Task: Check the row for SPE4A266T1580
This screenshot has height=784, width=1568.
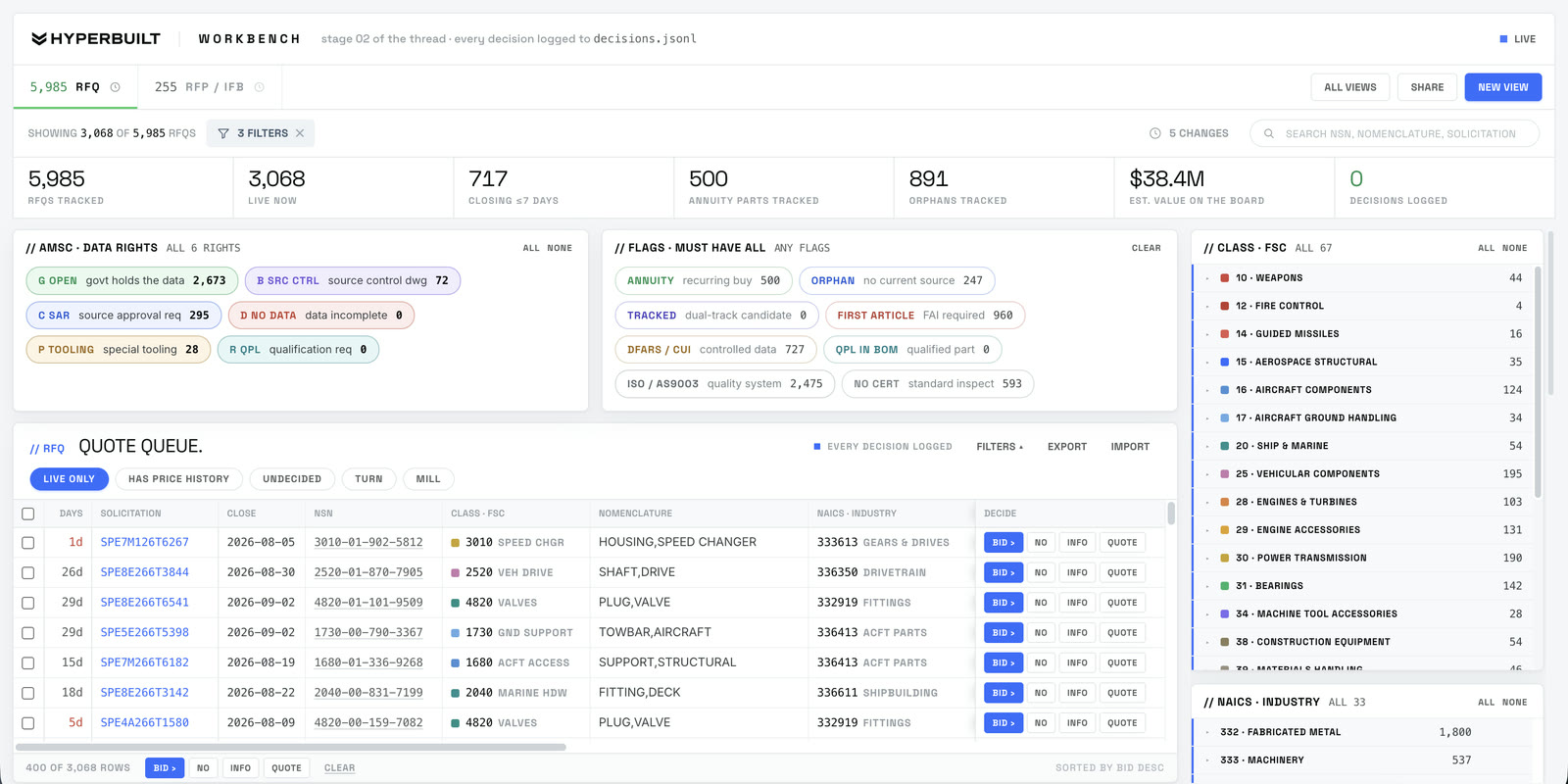Action: click(x=27, y=723)
